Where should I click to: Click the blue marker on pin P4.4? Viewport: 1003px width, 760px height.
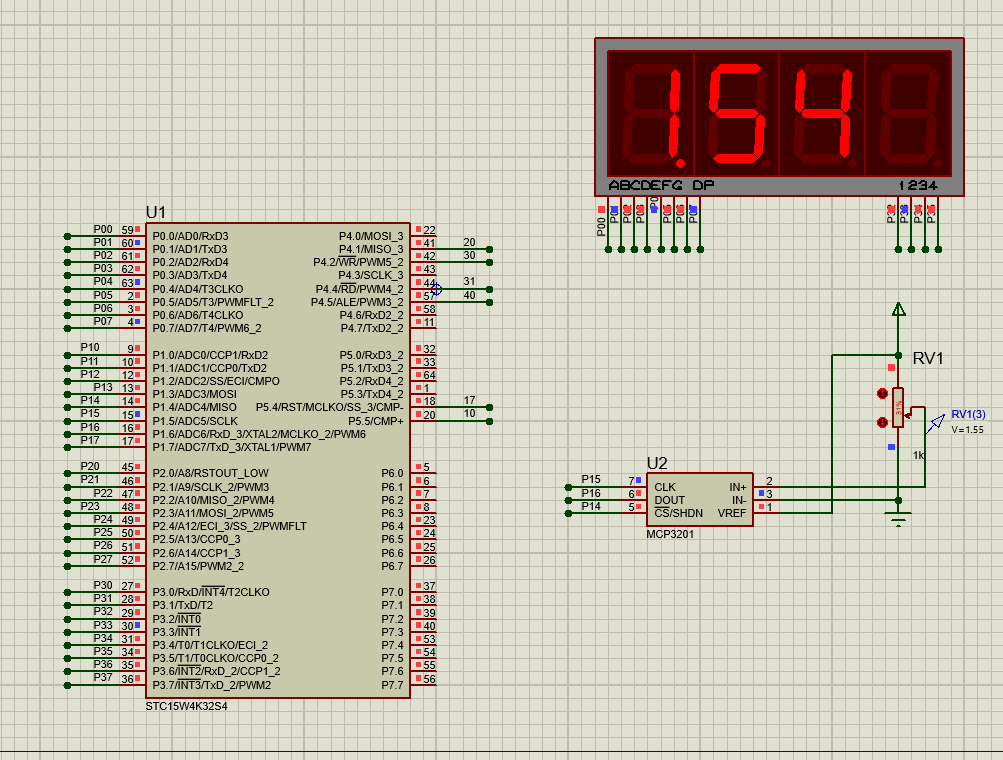(437, 288)
